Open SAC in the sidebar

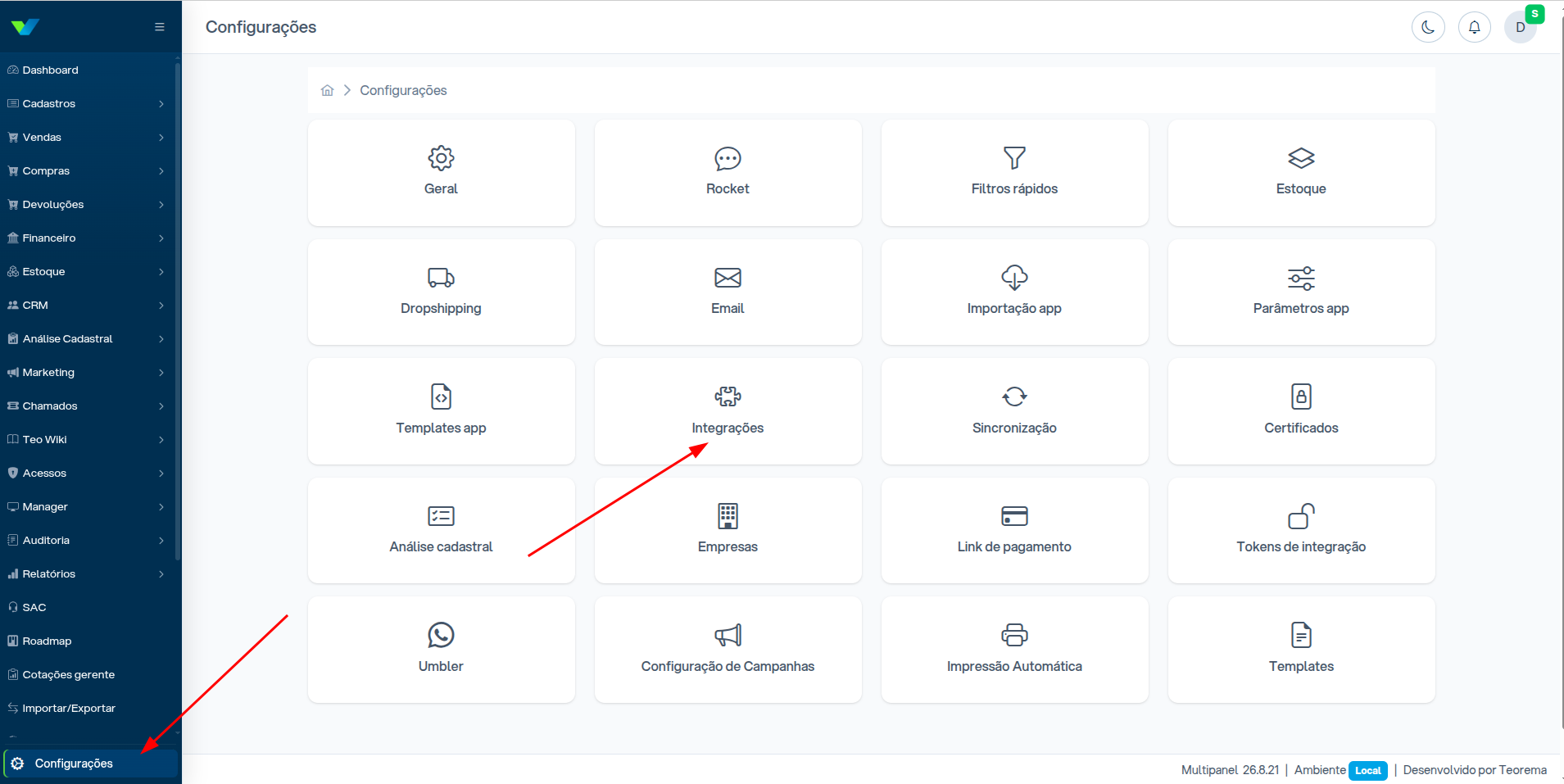(x=87, y=607)
